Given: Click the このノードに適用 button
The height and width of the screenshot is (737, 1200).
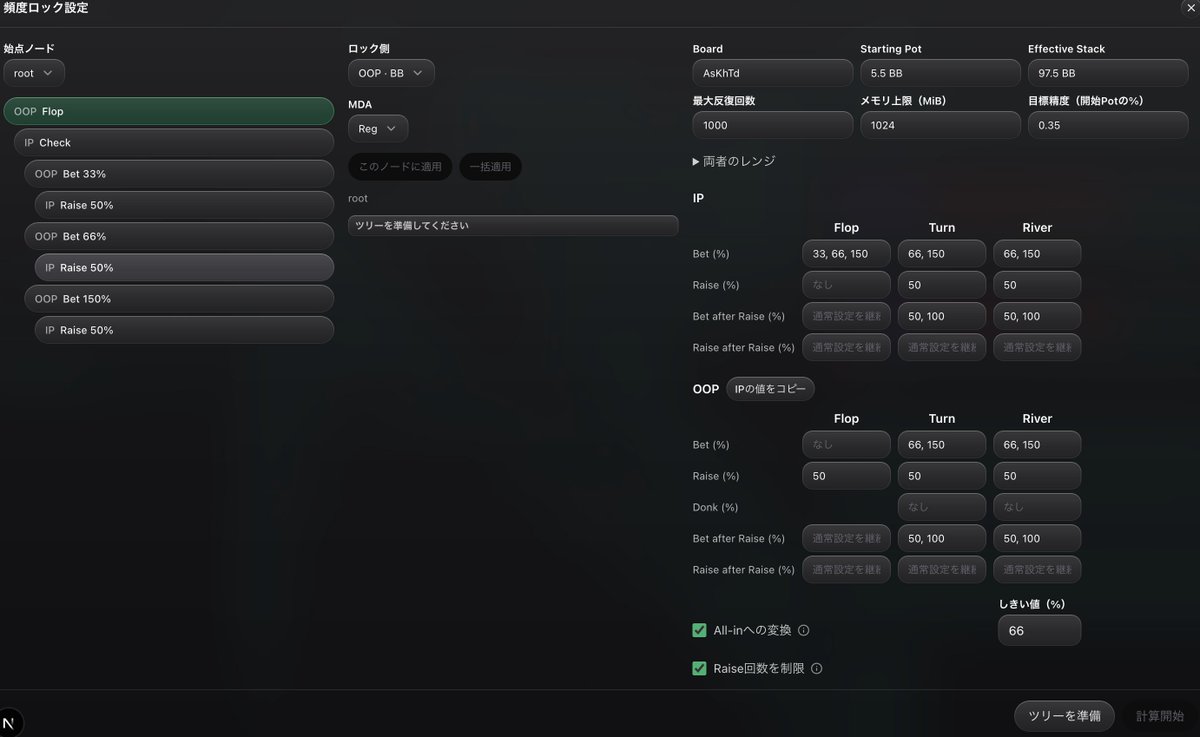Looking at the screenshot, I should click(x=400, y=167).
